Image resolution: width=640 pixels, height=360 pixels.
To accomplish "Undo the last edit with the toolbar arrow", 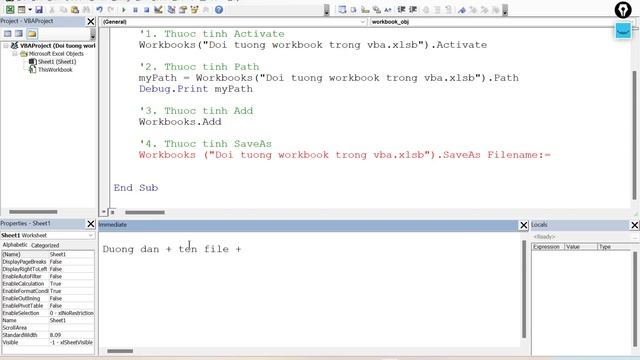I will coord(99,9).
